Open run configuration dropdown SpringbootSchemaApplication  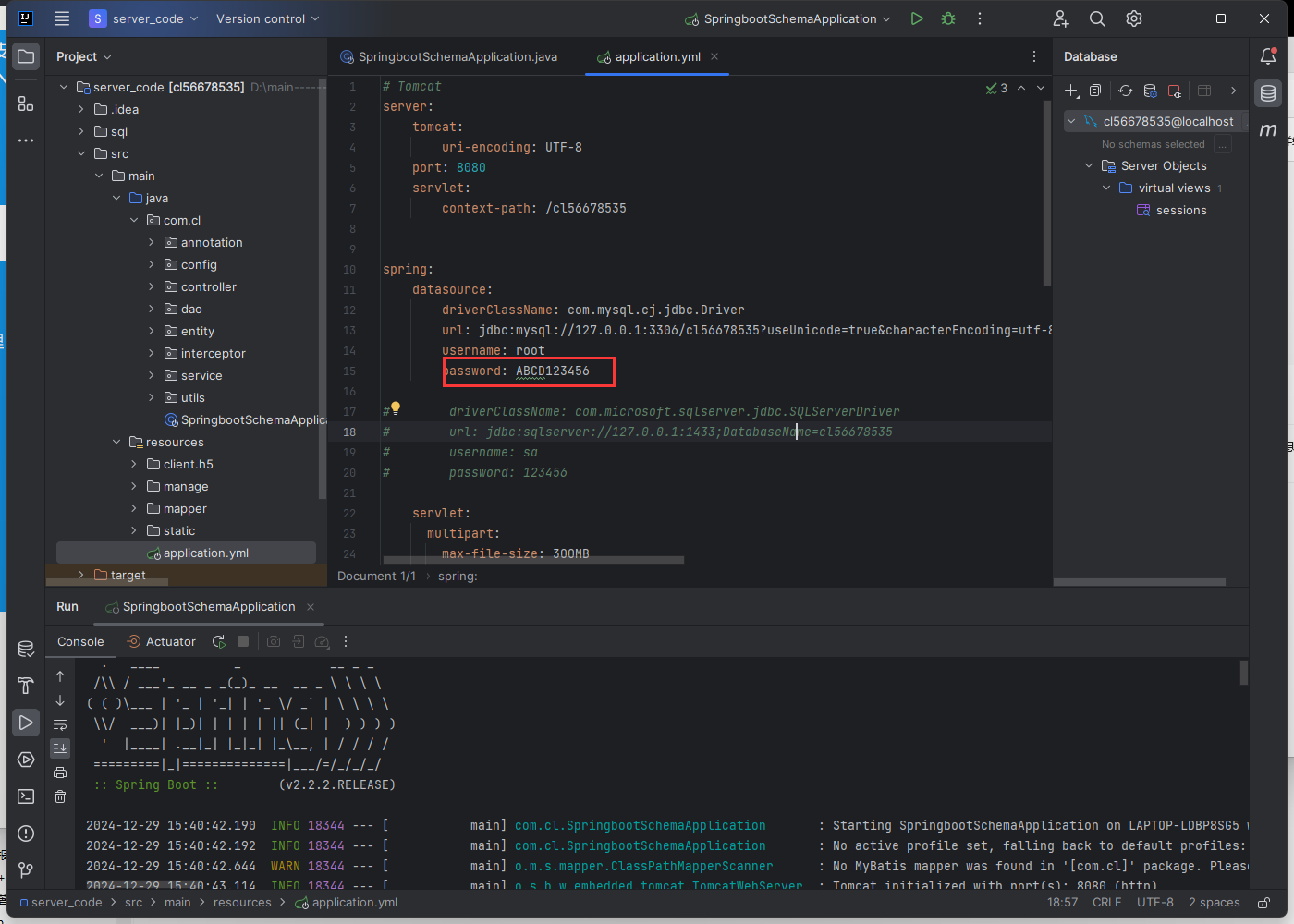[787, 18]
